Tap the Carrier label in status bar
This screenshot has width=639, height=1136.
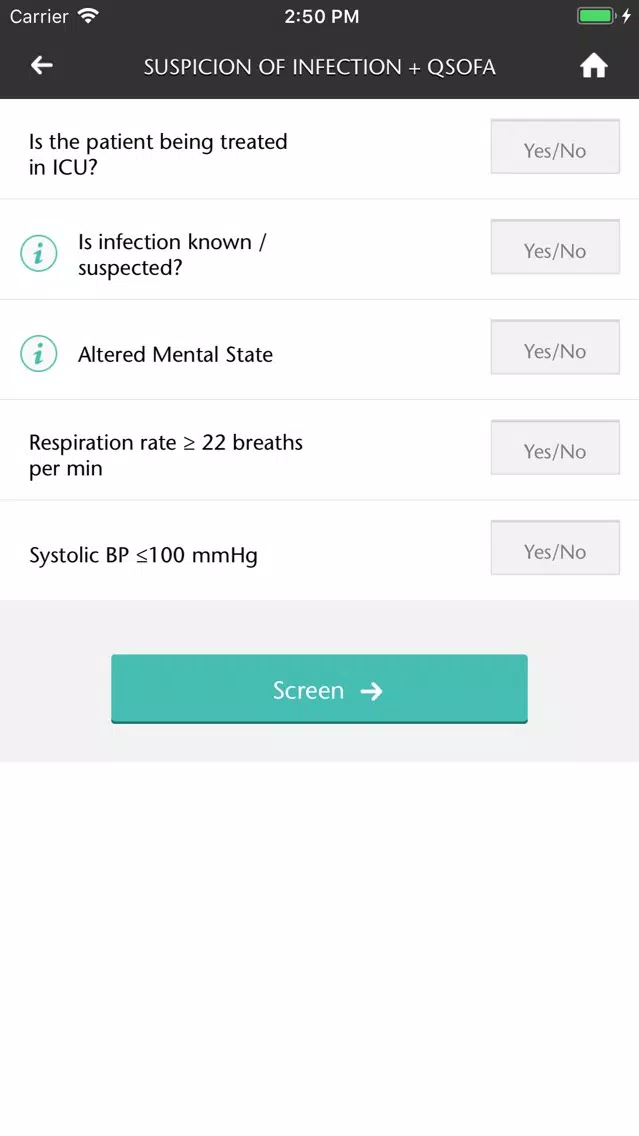pyautogui.click(x=39, y=16)
